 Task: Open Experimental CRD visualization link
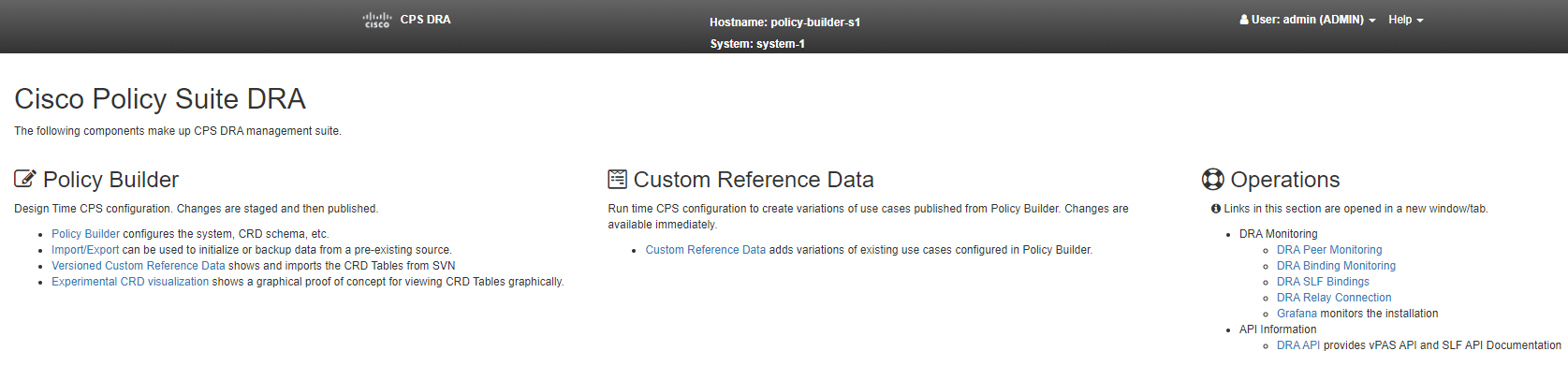(x=130, y=282)
